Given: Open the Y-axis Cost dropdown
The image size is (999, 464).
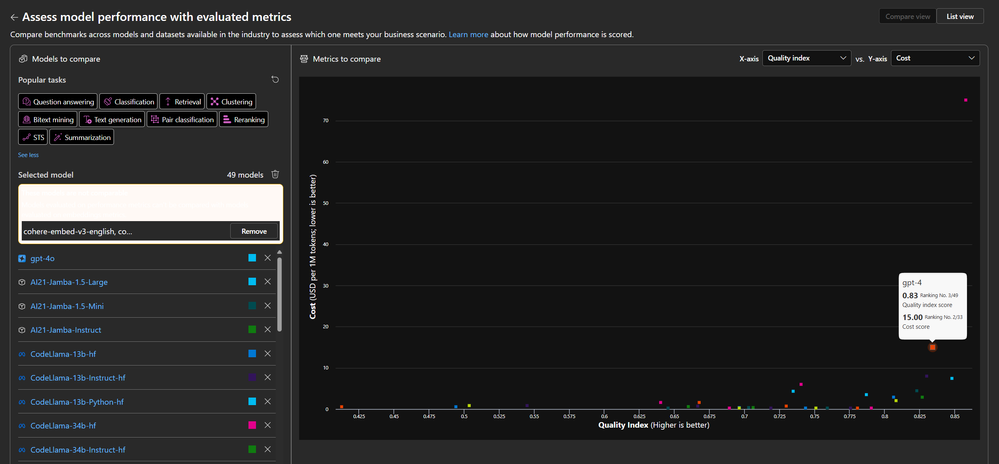Looking at the screenshot, I should 935,58.
